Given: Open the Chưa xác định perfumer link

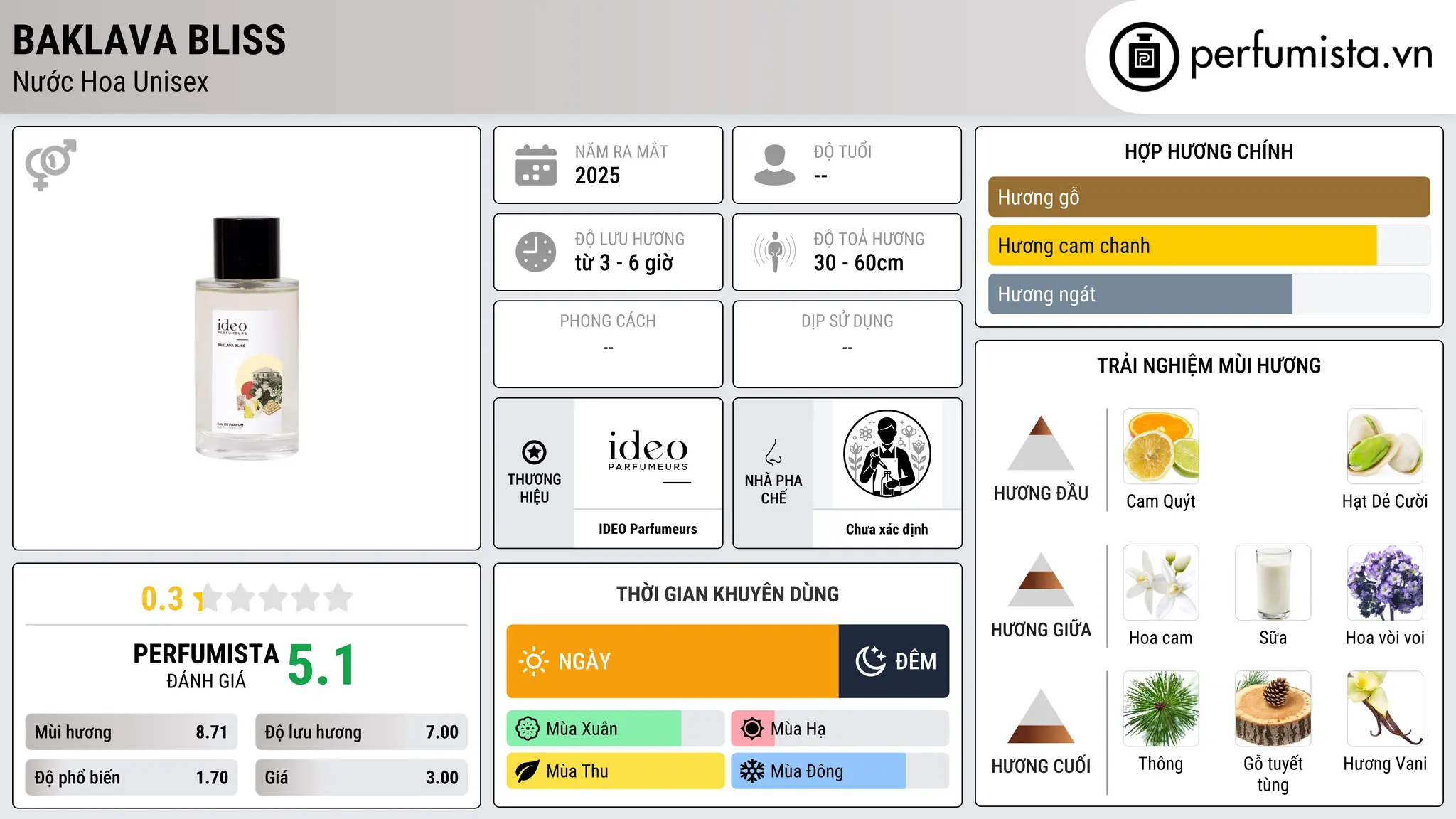Looking at the screenshot, I should pos(887,529).
